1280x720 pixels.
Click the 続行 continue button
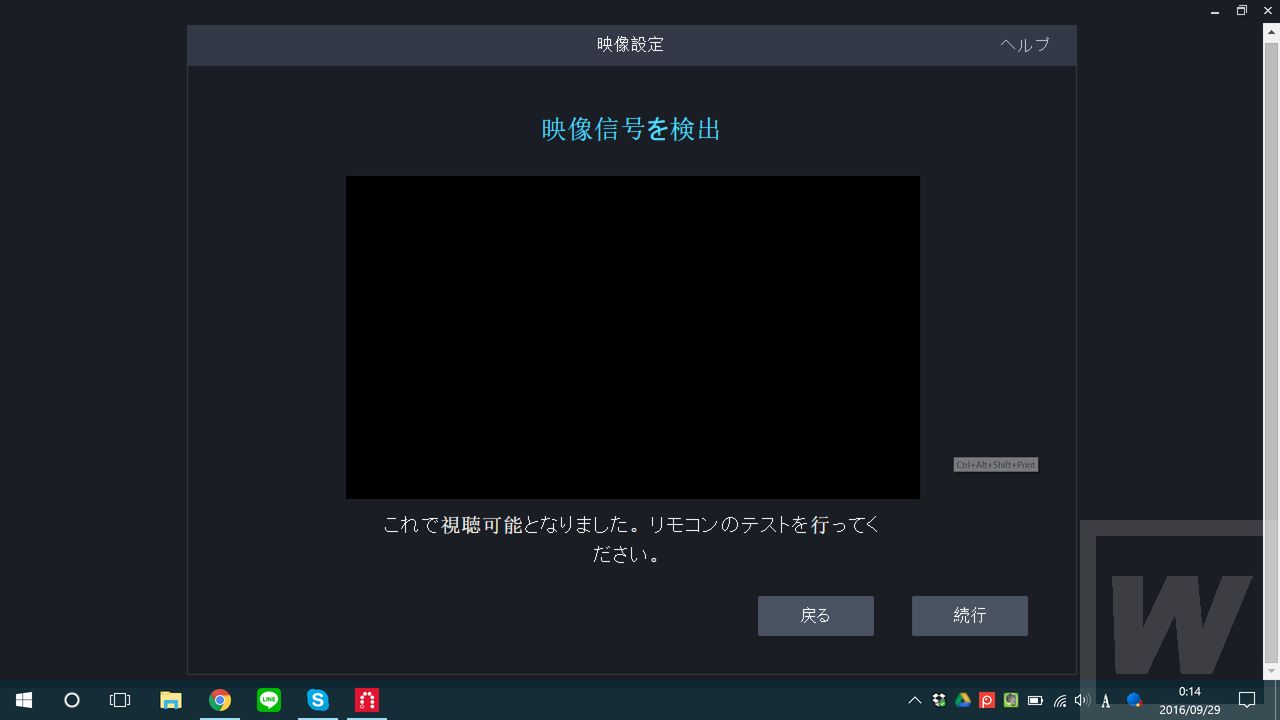tap(970, 616)
